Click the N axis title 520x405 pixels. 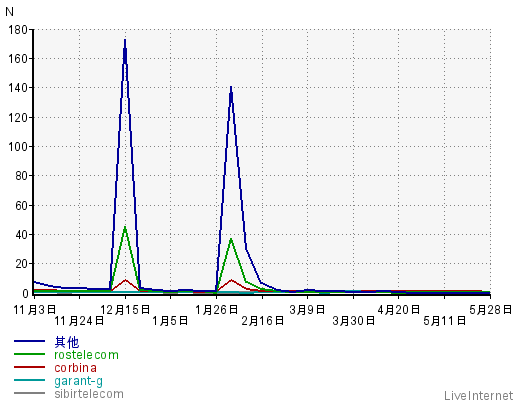tap(9, 12)
